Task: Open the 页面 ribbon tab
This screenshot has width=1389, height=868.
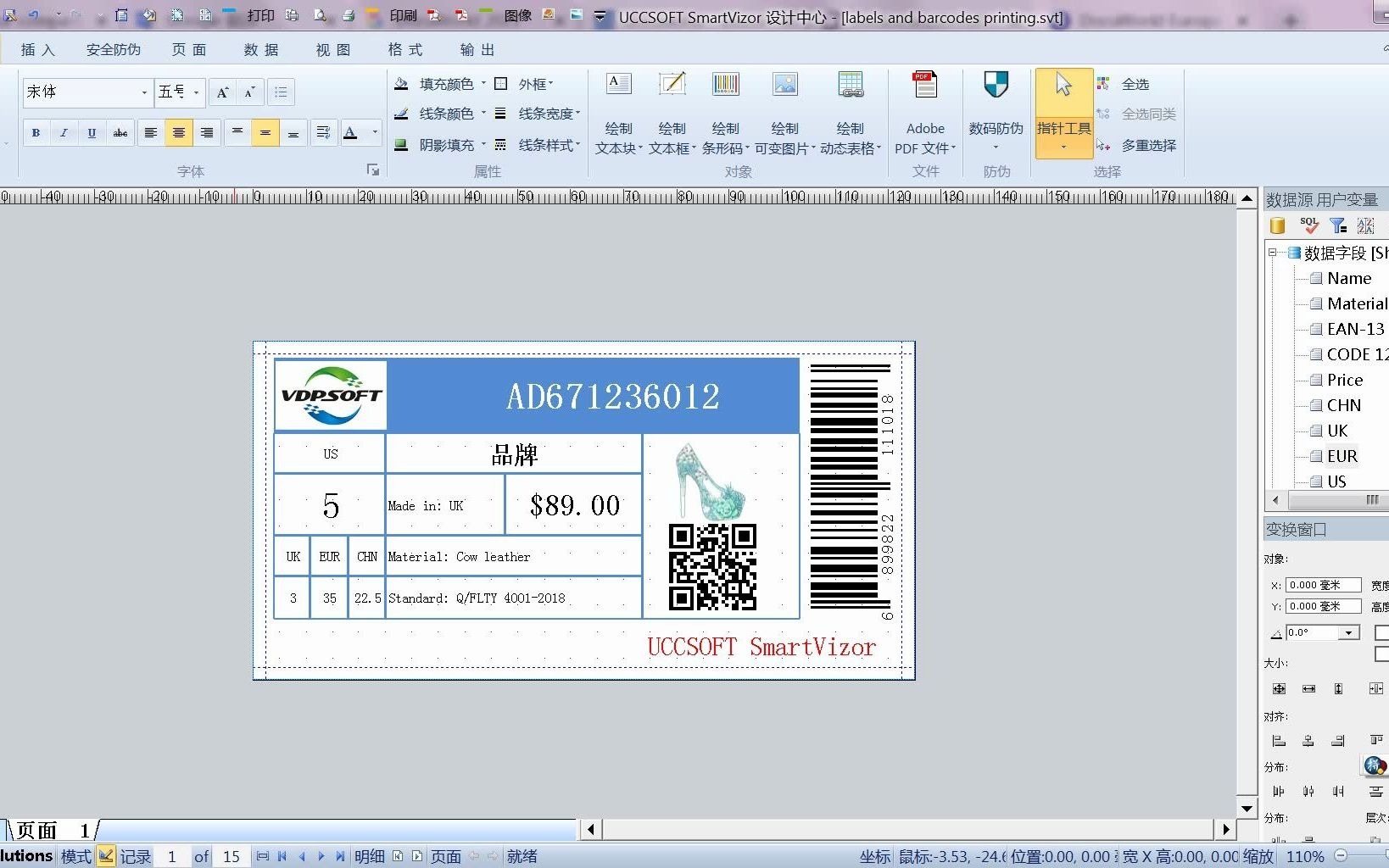Action: [189, 50]
